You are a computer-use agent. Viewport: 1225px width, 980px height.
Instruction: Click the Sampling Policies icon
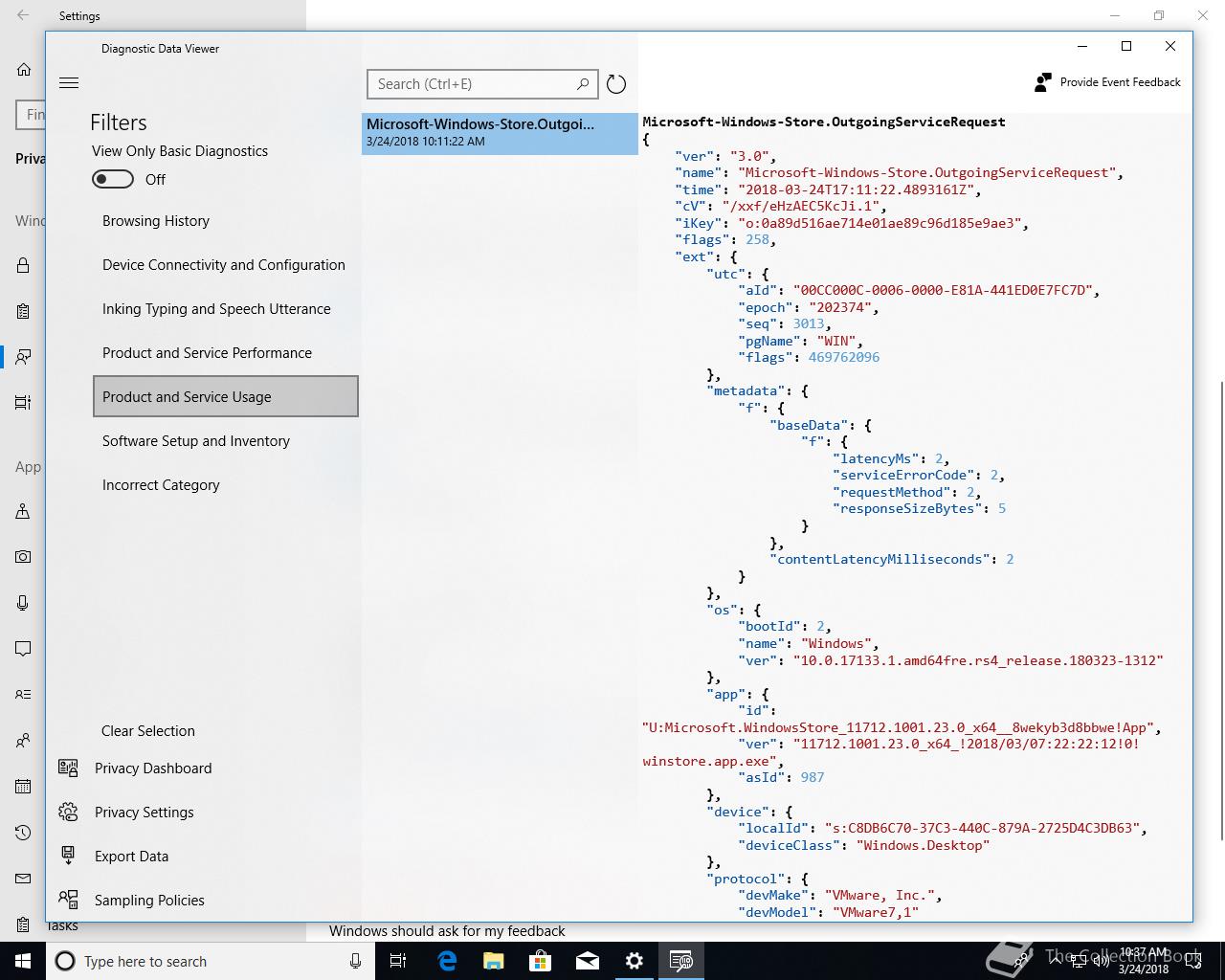68,900
